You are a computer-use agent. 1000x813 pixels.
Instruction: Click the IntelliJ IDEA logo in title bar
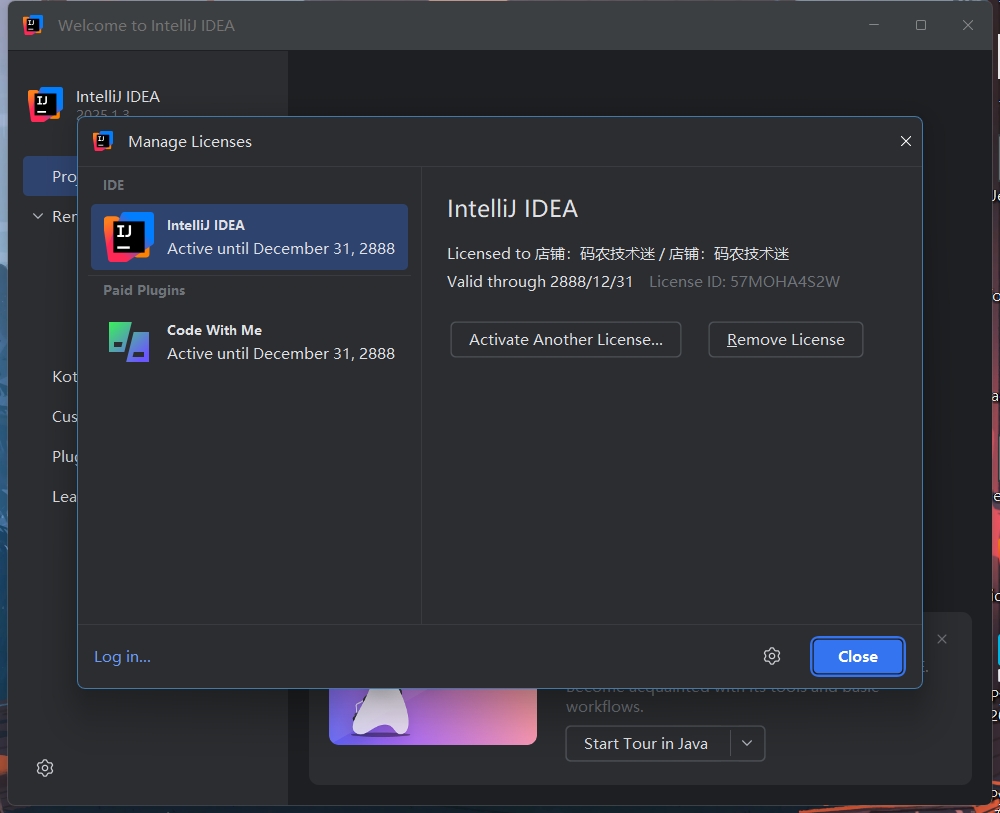point(33,25)
